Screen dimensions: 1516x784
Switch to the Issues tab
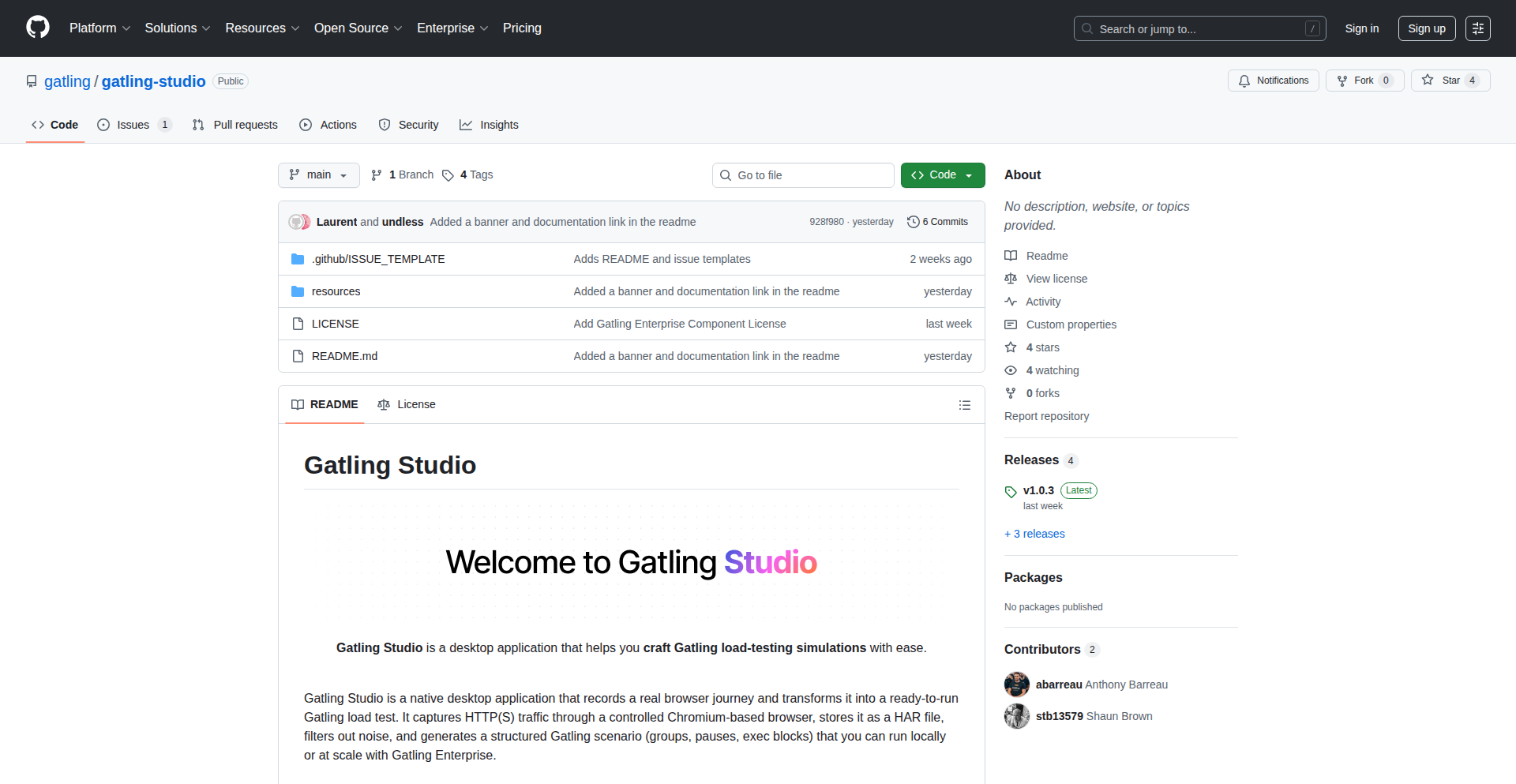tap(133, 124)
